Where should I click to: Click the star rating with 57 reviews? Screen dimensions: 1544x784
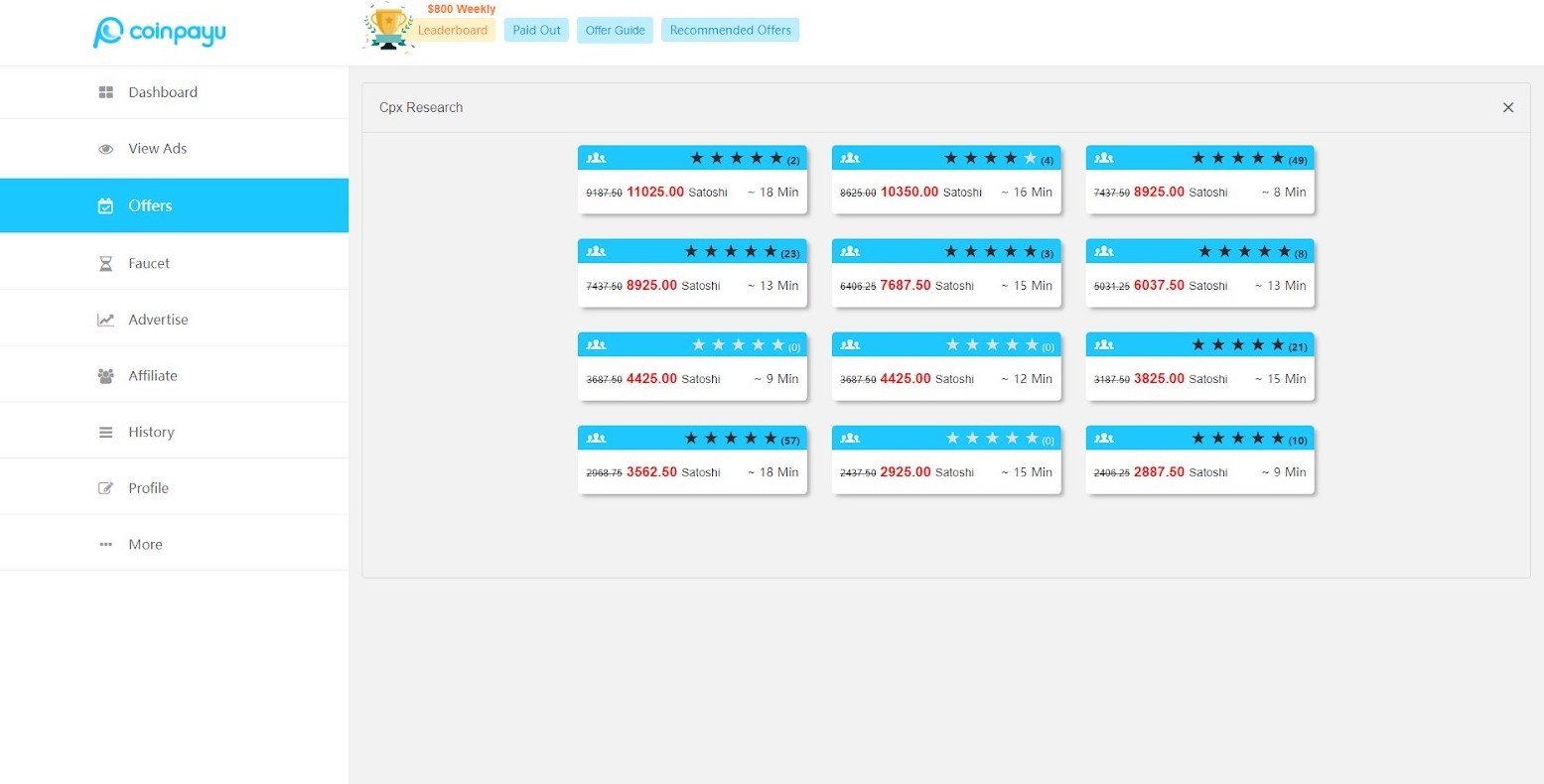pyautogui.click(x=742, y=439)
